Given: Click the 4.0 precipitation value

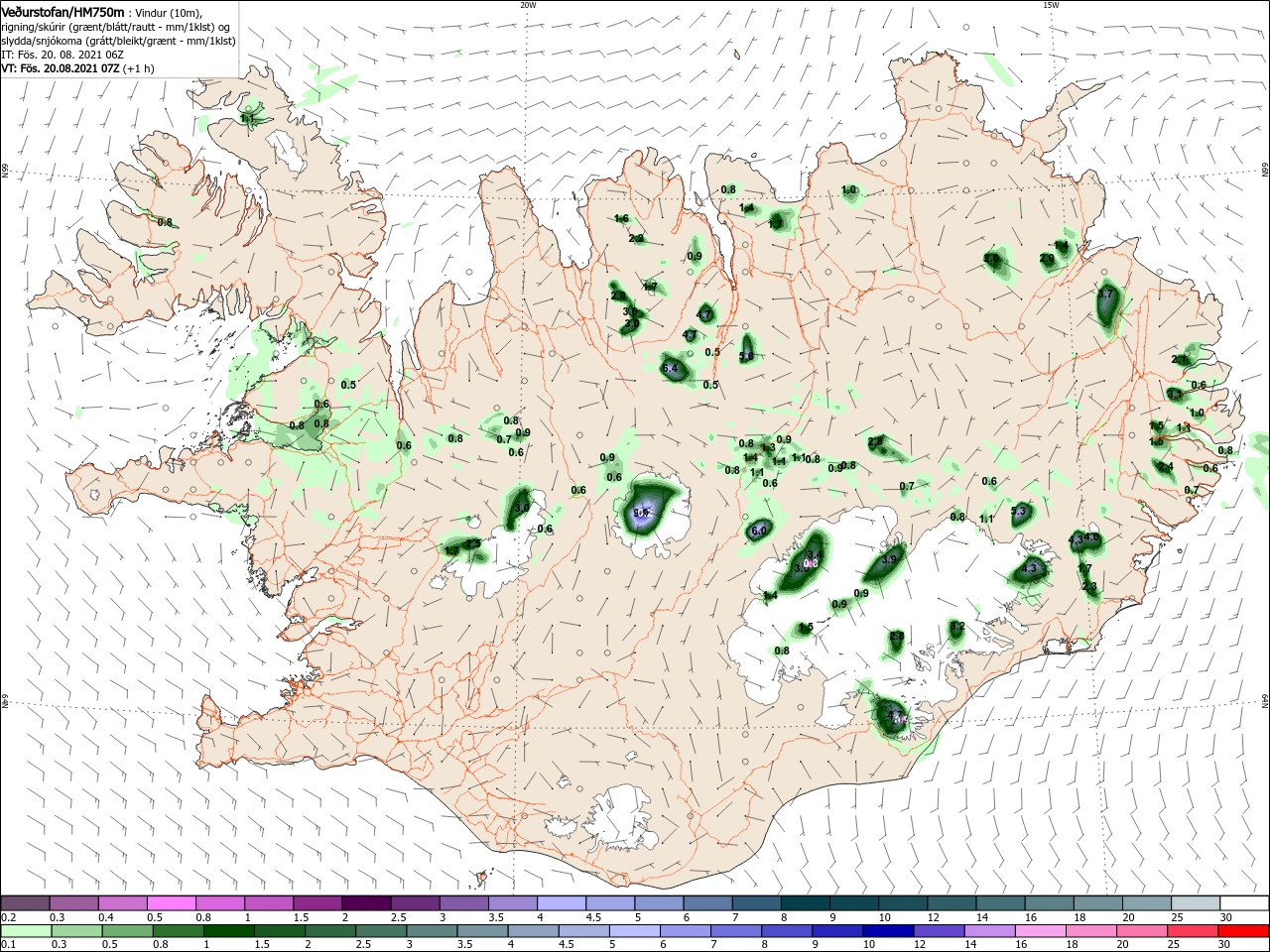Looking at the screenshot, I should click(x=1093, y=537).
